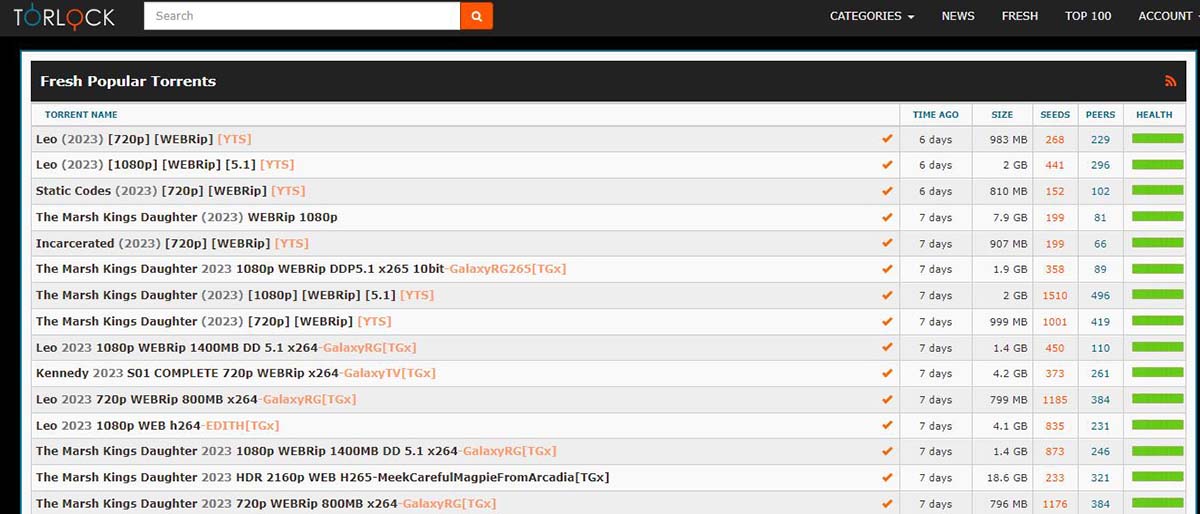Click the orange search magnifier button

tap(476, 16)
